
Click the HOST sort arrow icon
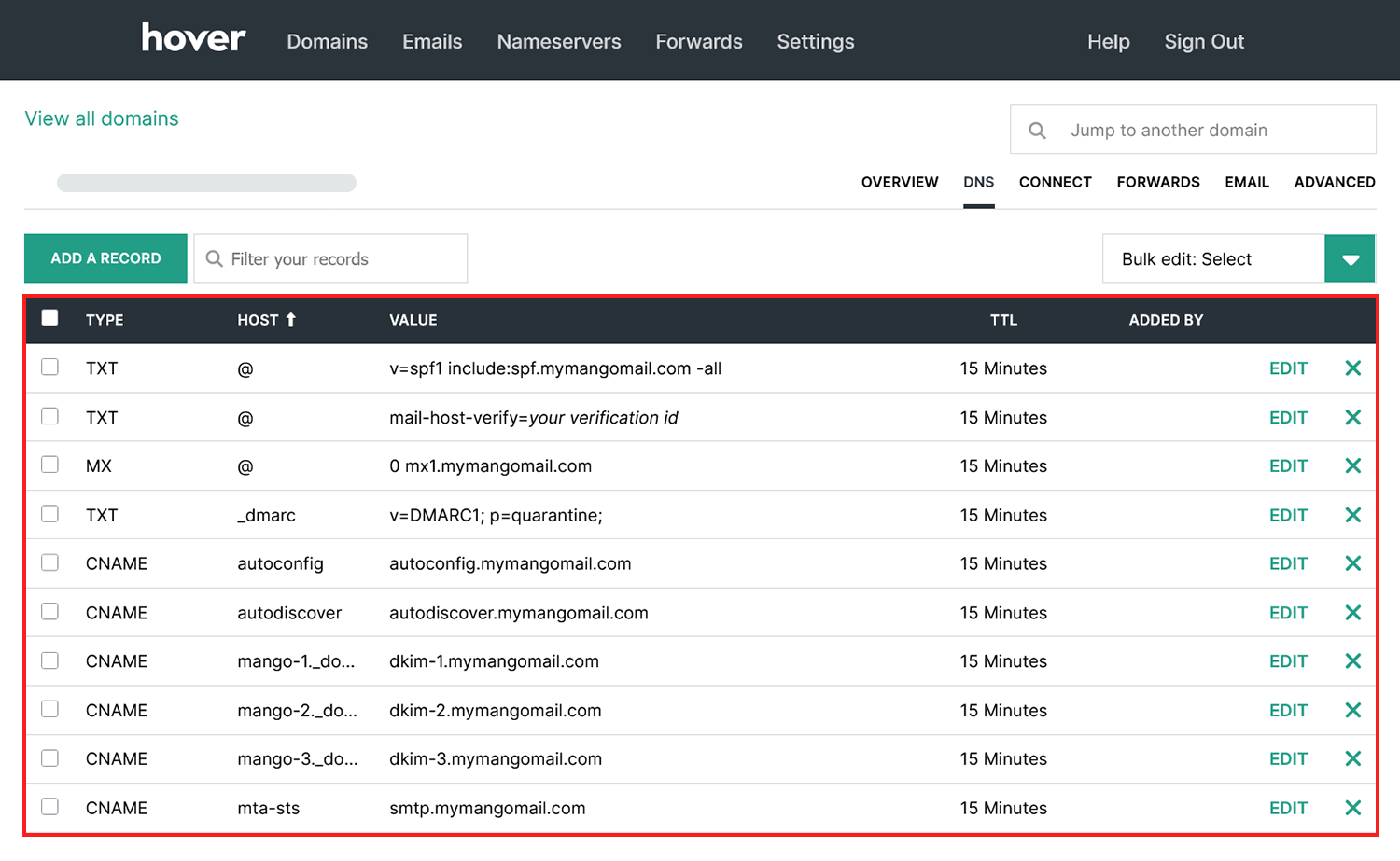[290, 320]
